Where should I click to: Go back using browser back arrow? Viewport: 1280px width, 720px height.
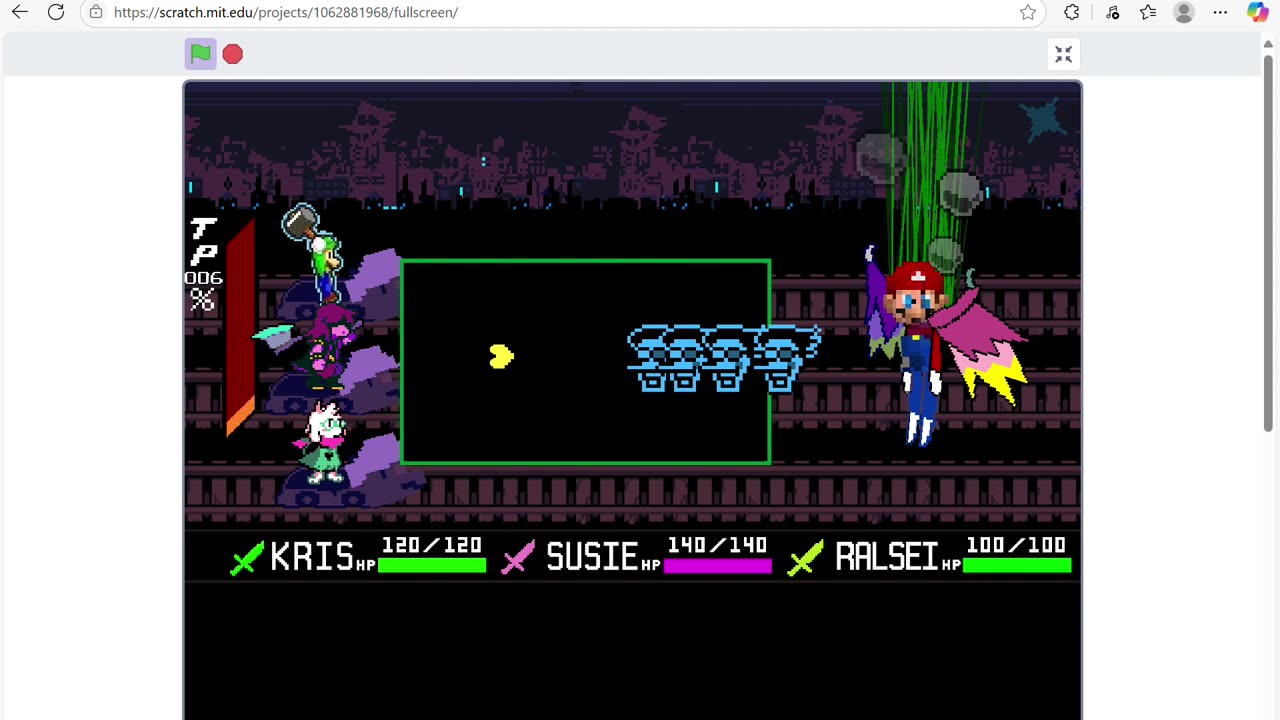20,12
